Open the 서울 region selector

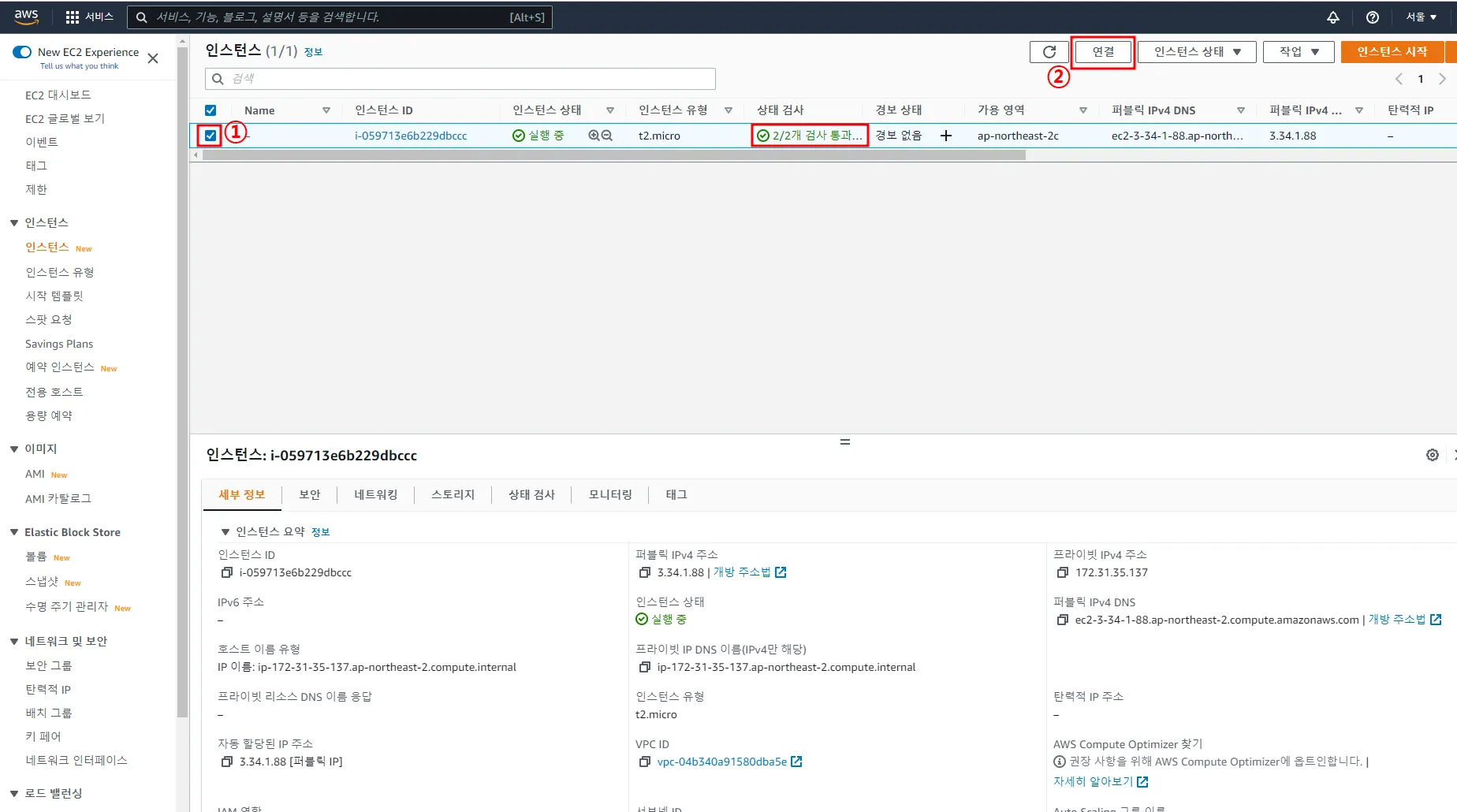click(x=1421, y=17)
